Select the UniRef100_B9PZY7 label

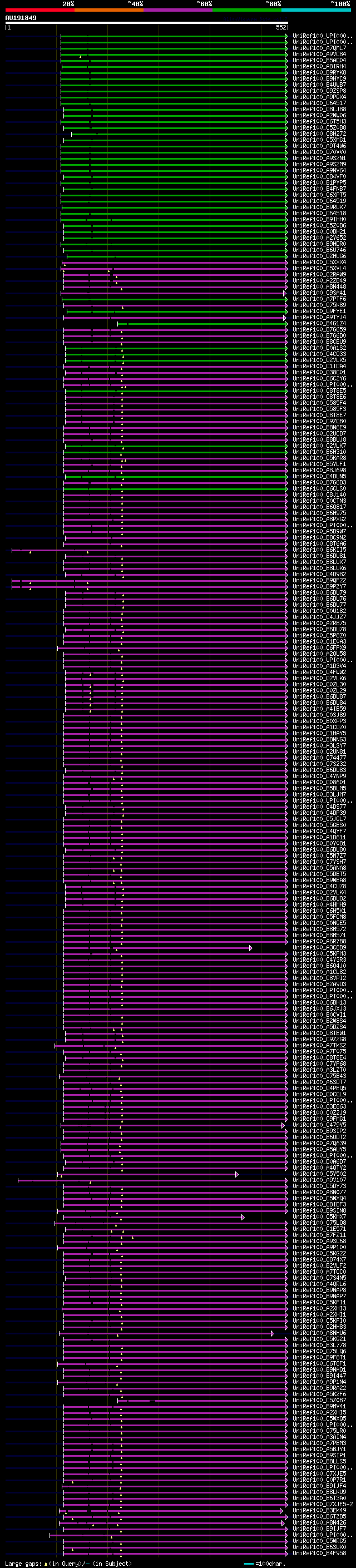[x=319, y=586]
